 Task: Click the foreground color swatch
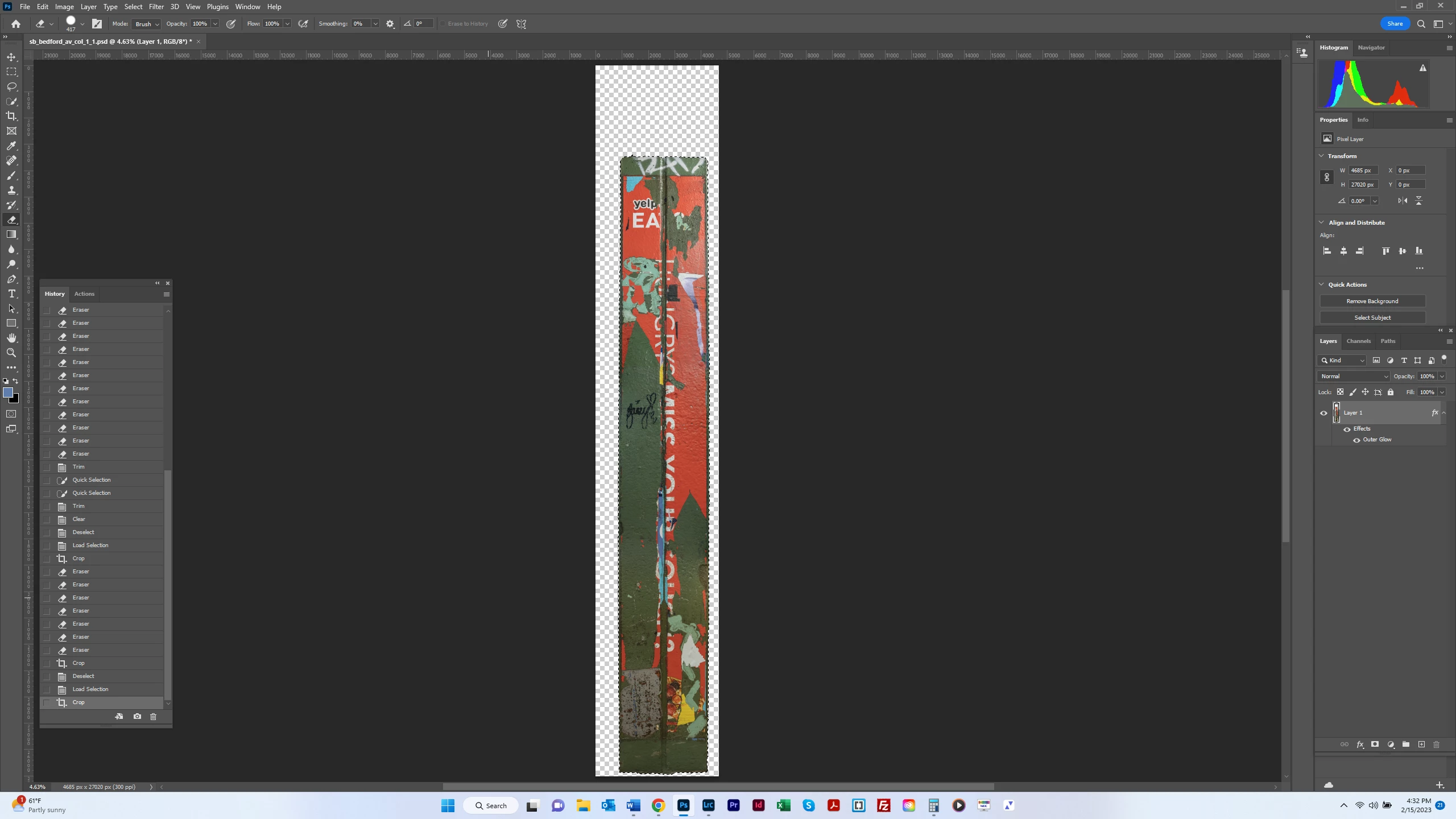pyautogui.click(x=8, y=392)
